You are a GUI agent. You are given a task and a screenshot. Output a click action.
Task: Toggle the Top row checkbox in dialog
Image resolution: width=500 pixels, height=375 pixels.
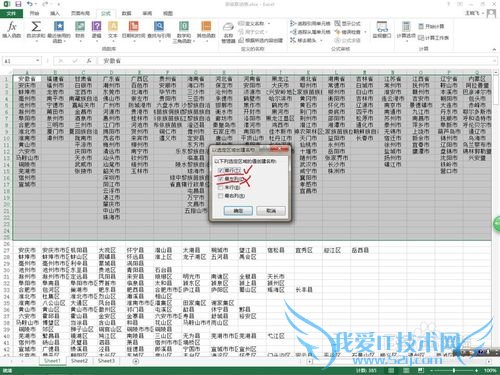tap(220, 170)
